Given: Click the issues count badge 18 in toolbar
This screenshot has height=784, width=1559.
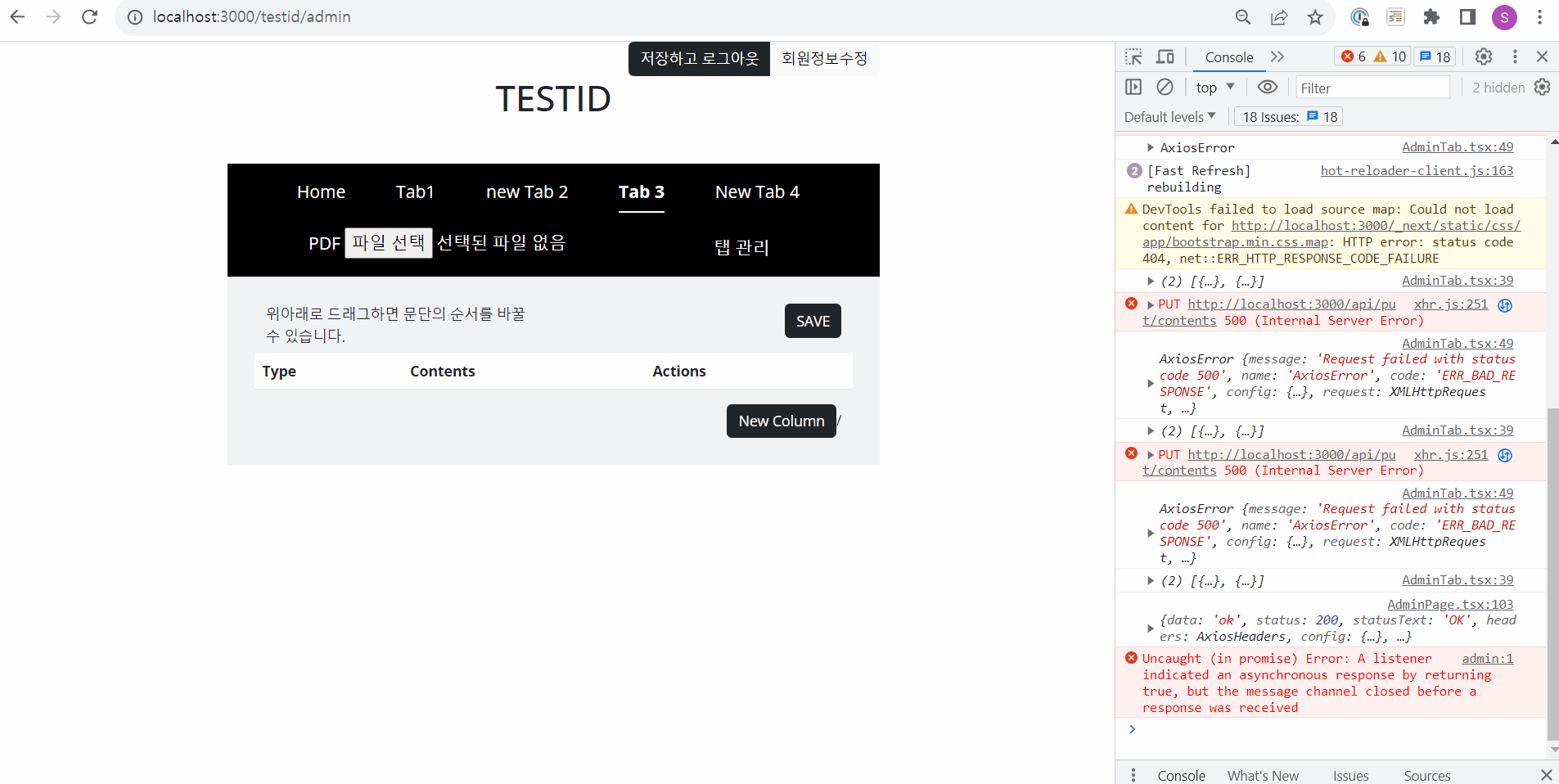Looking at the screenshot, I should [1435, 56].
